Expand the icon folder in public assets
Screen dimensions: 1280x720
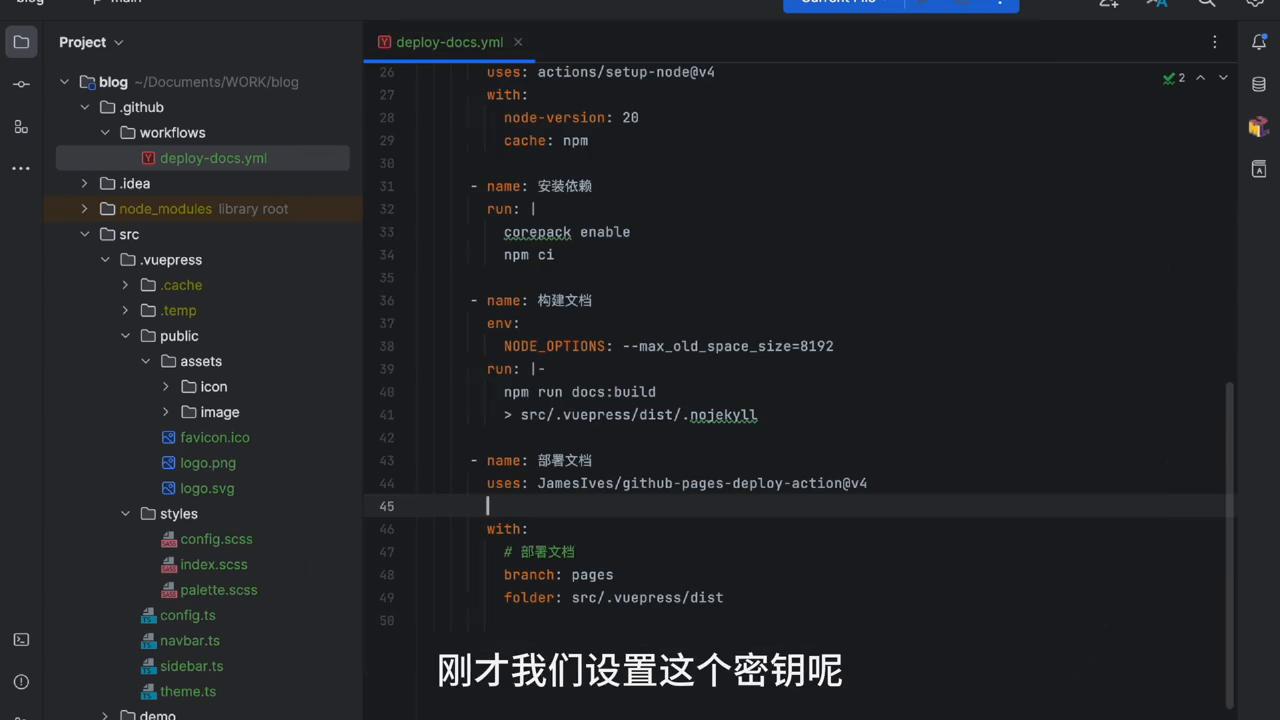coord(166,386)
